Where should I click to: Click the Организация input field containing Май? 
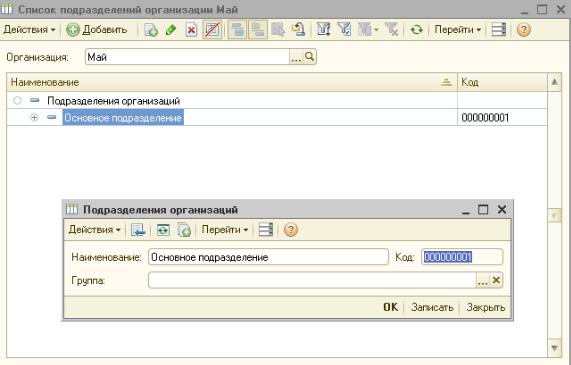click(188, 57)
